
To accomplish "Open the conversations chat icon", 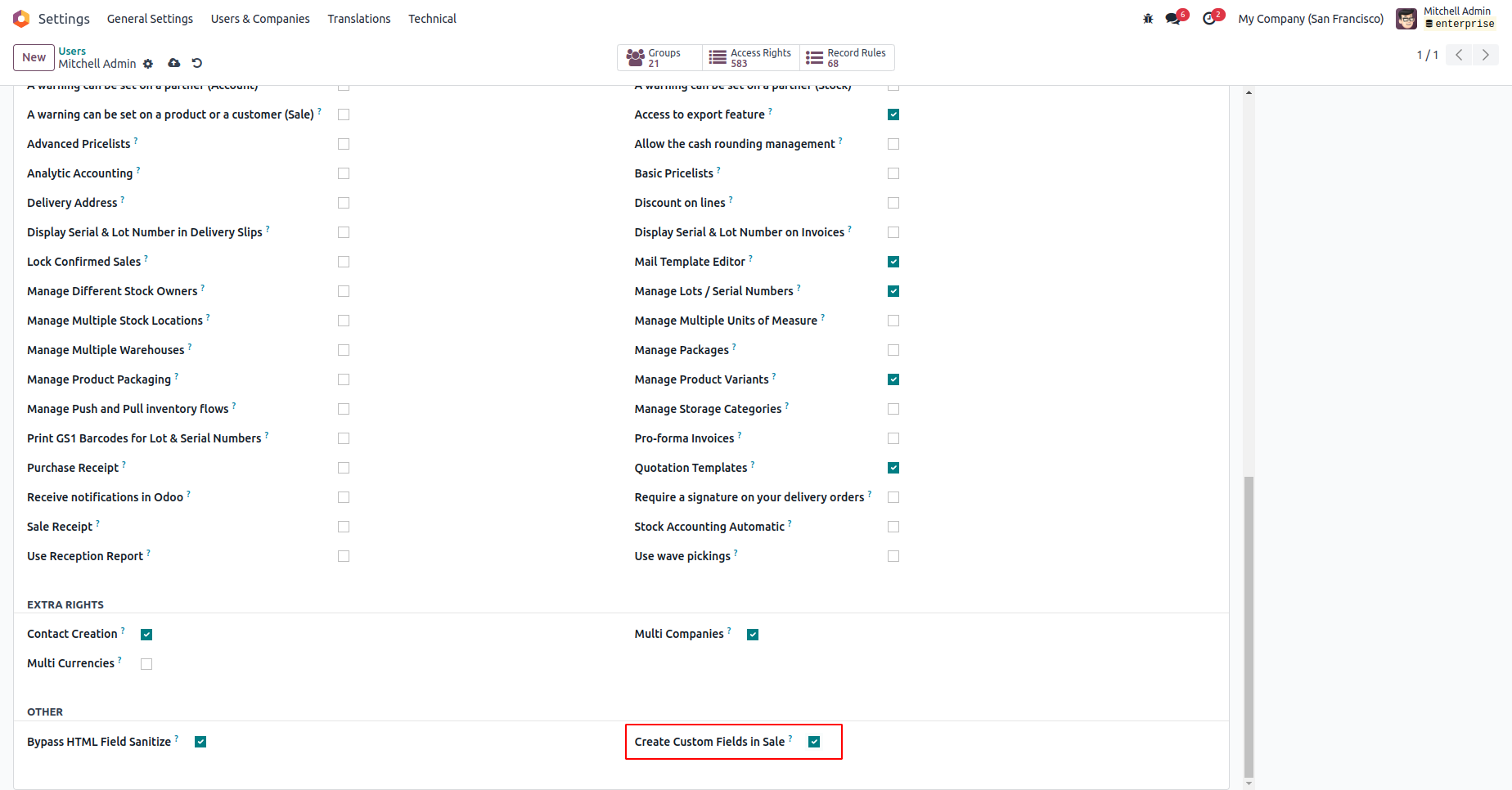I will click(1173, 19).
